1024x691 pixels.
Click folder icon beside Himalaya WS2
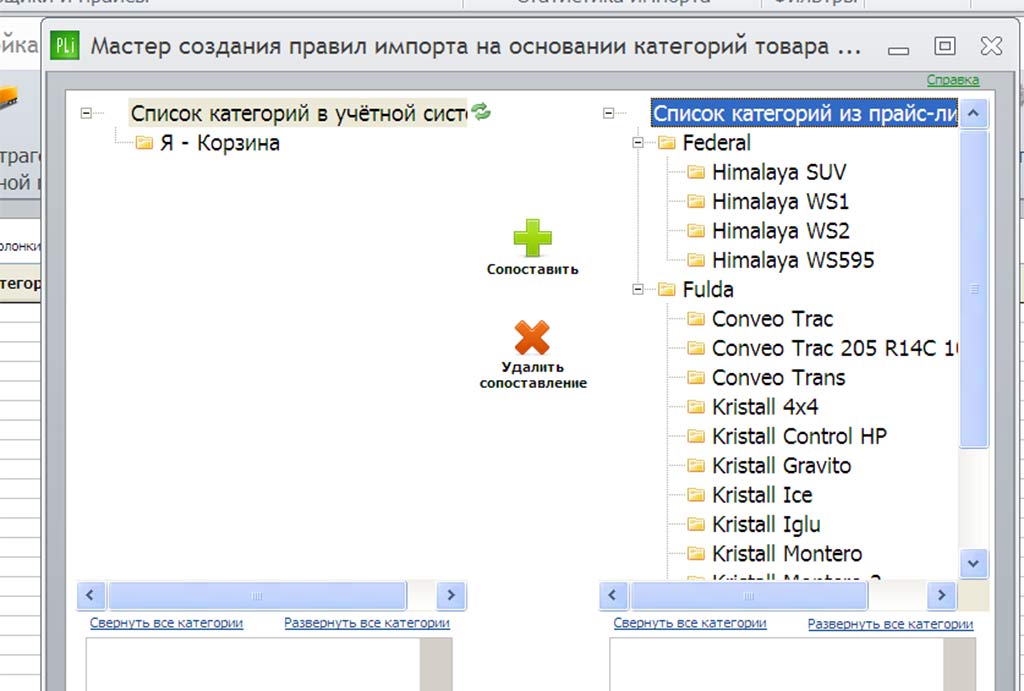(x=696, y=231)
